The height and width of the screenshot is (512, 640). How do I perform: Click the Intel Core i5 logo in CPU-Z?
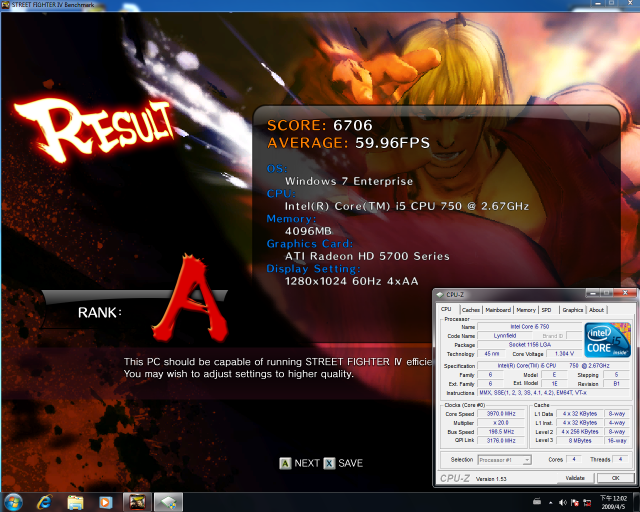point(607,339)
